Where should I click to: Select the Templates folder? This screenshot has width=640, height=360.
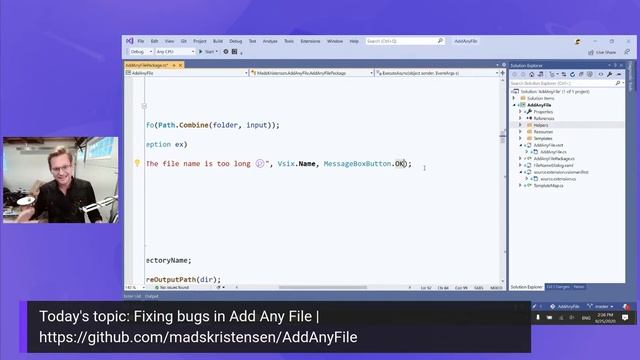[542, 138]
